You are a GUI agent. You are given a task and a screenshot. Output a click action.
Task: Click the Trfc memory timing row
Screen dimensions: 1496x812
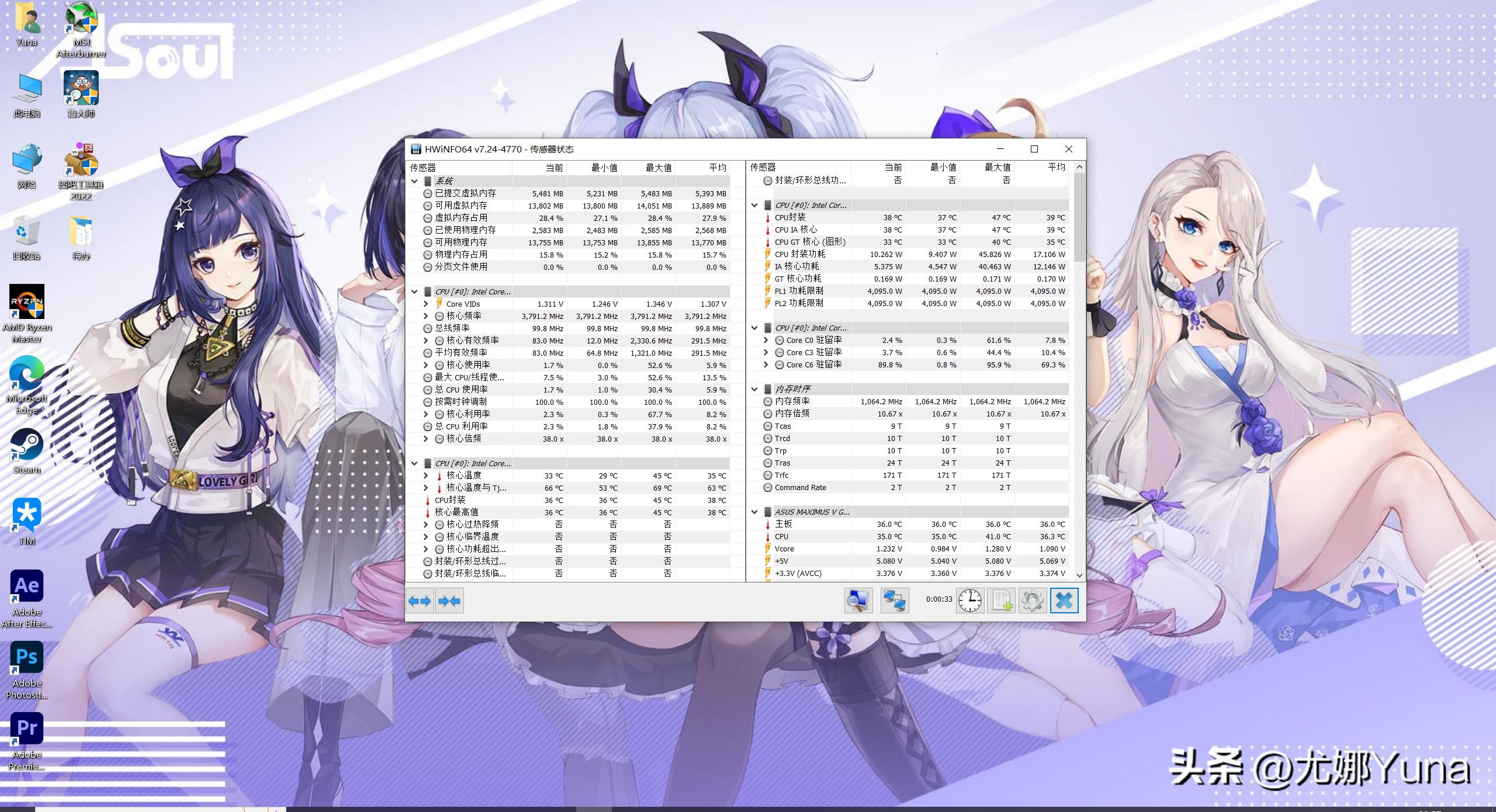[x=783, y=475]
